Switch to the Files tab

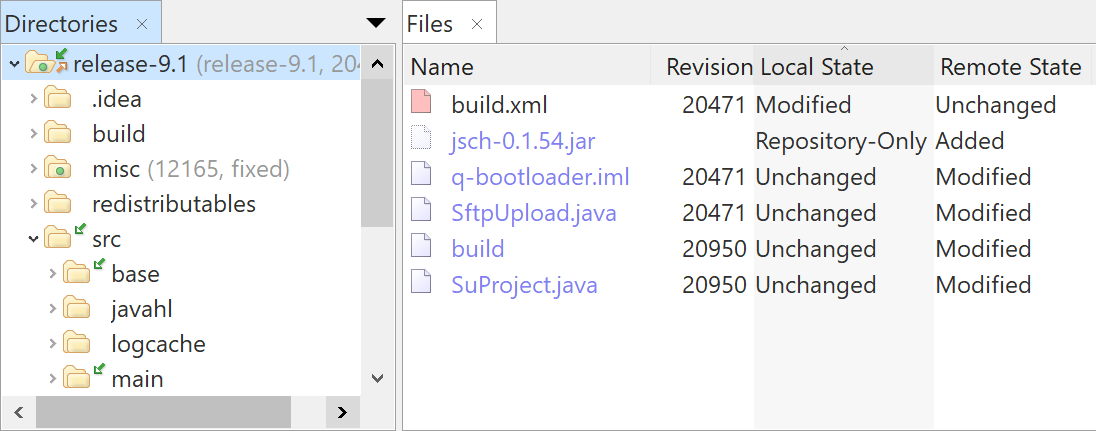(x=430, y=24)
